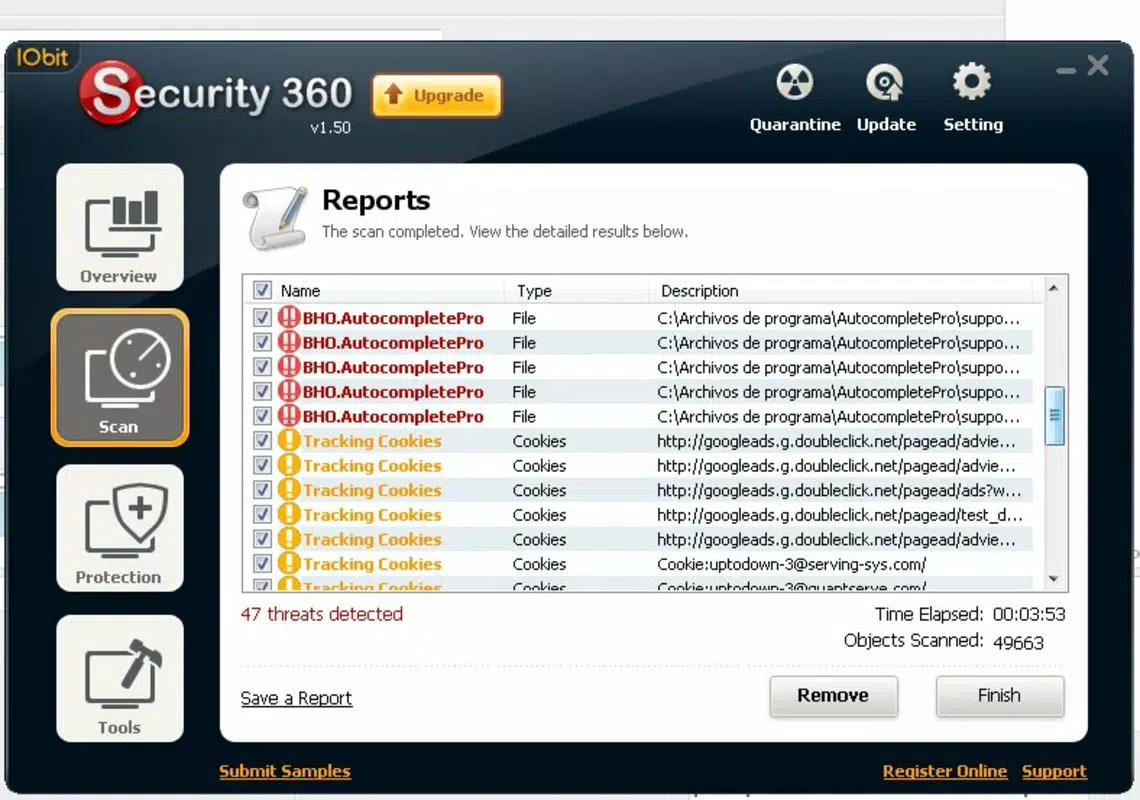Open the Protection tab
1140x800 pixels.
click(120, 528)
